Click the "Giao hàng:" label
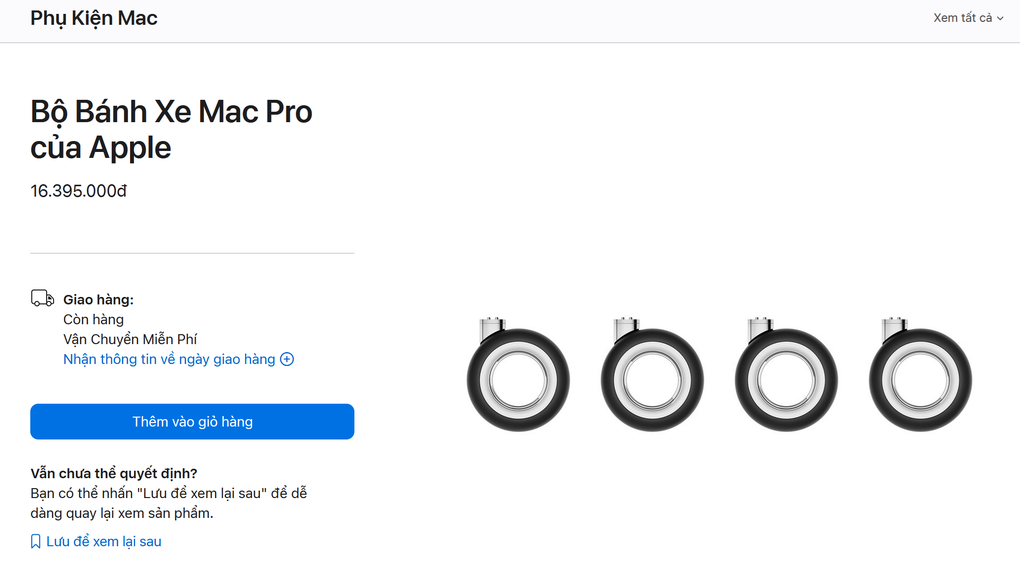Viewport: 1020px width, 578px height. (98, 298)
